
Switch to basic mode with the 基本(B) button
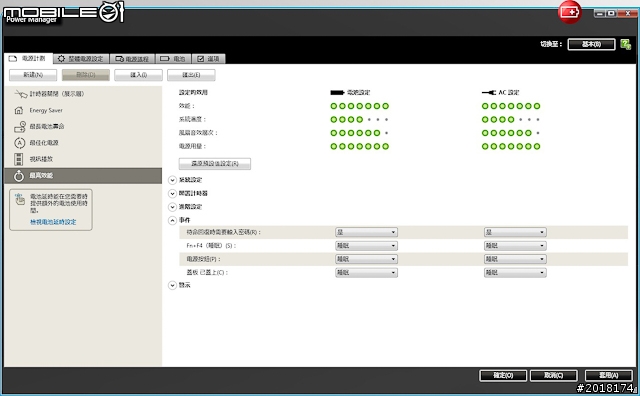591,44
